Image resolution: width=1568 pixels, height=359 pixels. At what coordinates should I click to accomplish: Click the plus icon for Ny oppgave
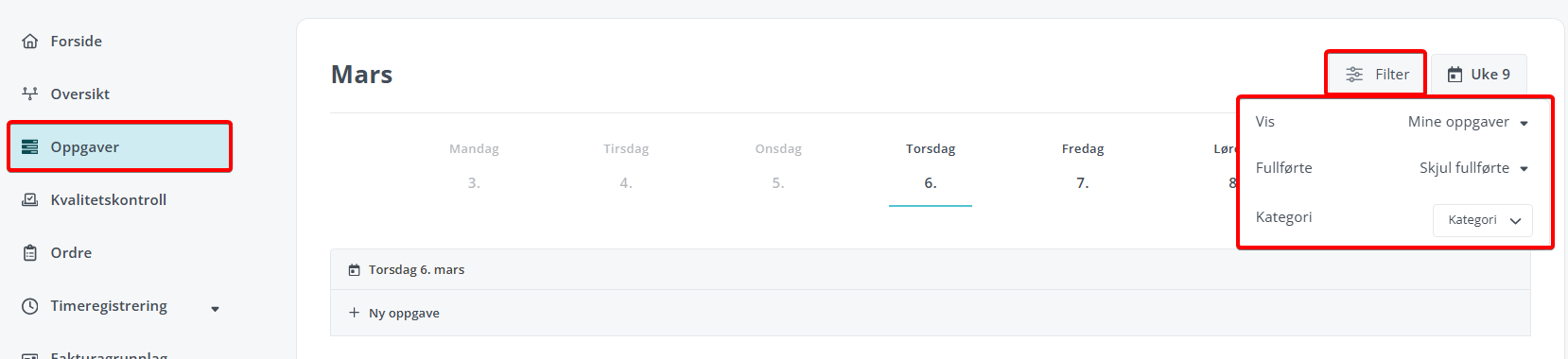pyautogui.click(x=354, y=313)
